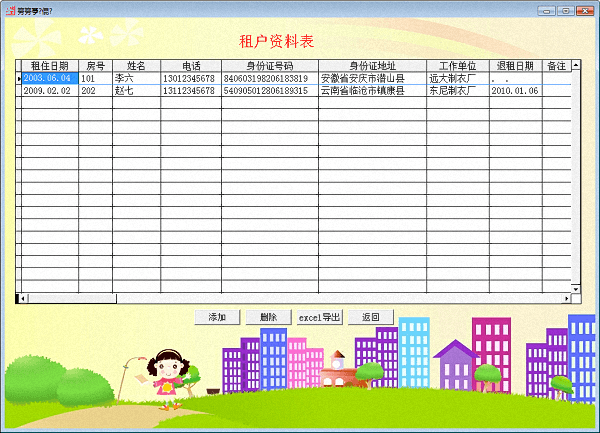This screenshot has height=433, width=600.
Task: Click the application icon in title bar
Action: [9, 9]
